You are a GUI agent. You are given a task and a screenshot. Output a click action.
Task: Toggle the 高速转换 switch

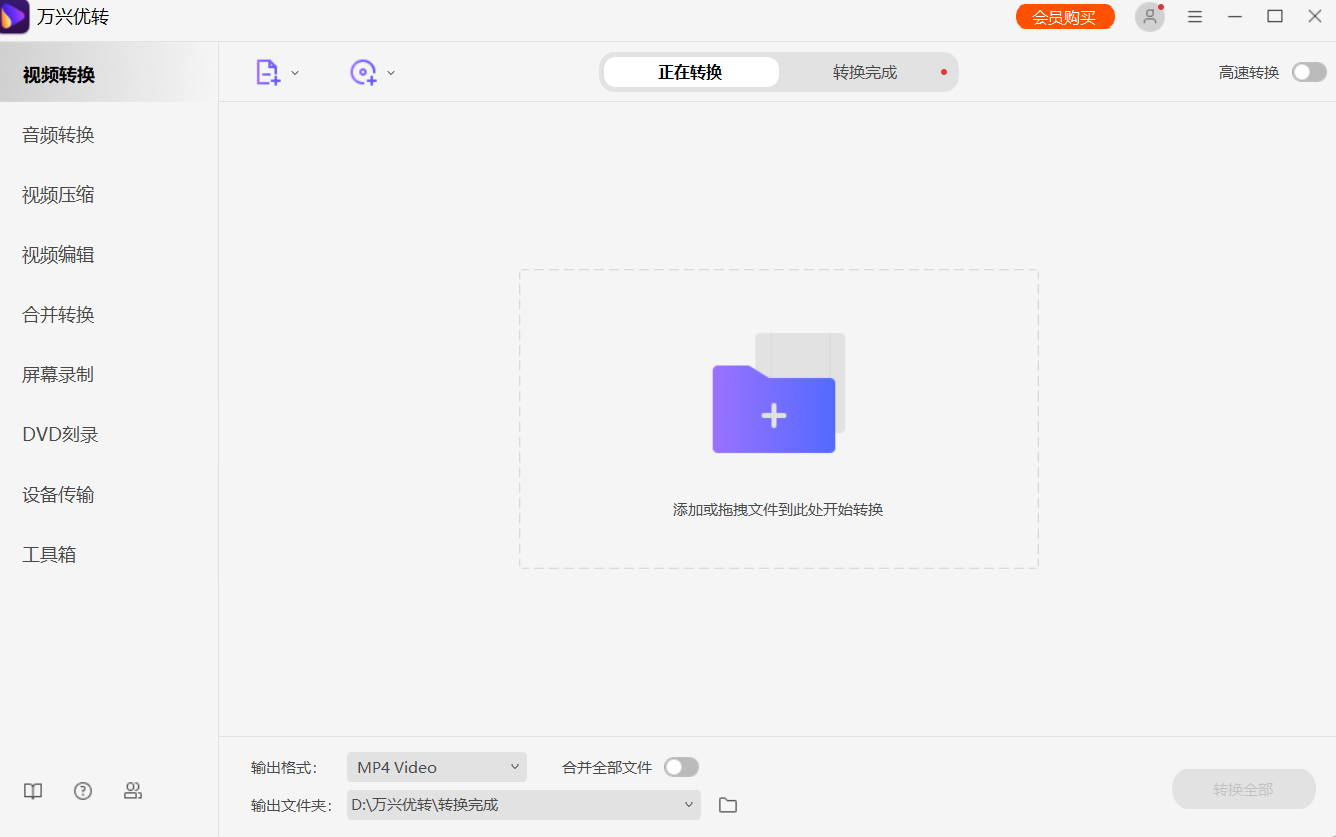tap(1309, 72)
